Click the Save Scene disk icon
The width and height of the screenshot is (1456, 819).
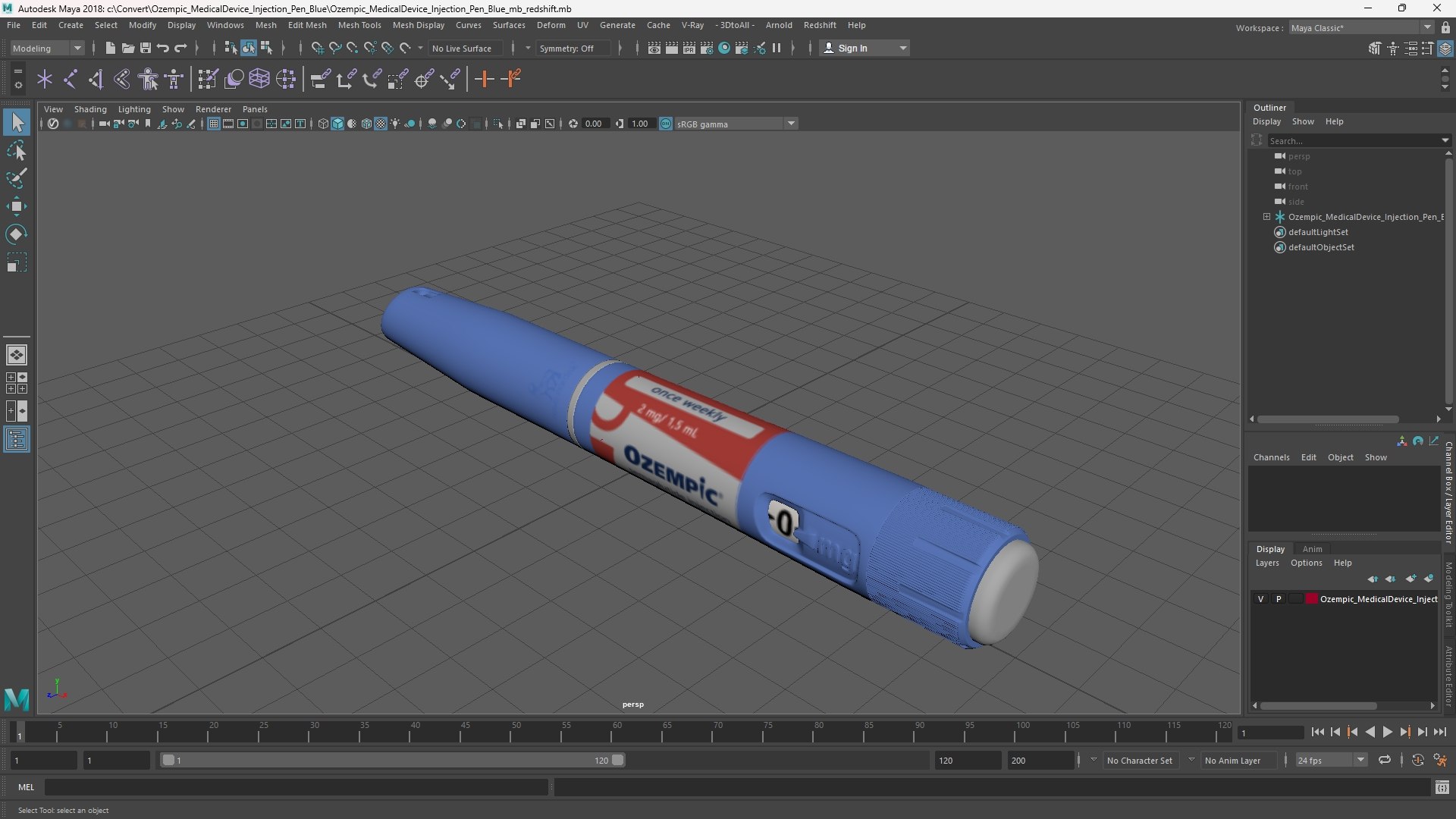pyautogui.click(x=145, y=48)
